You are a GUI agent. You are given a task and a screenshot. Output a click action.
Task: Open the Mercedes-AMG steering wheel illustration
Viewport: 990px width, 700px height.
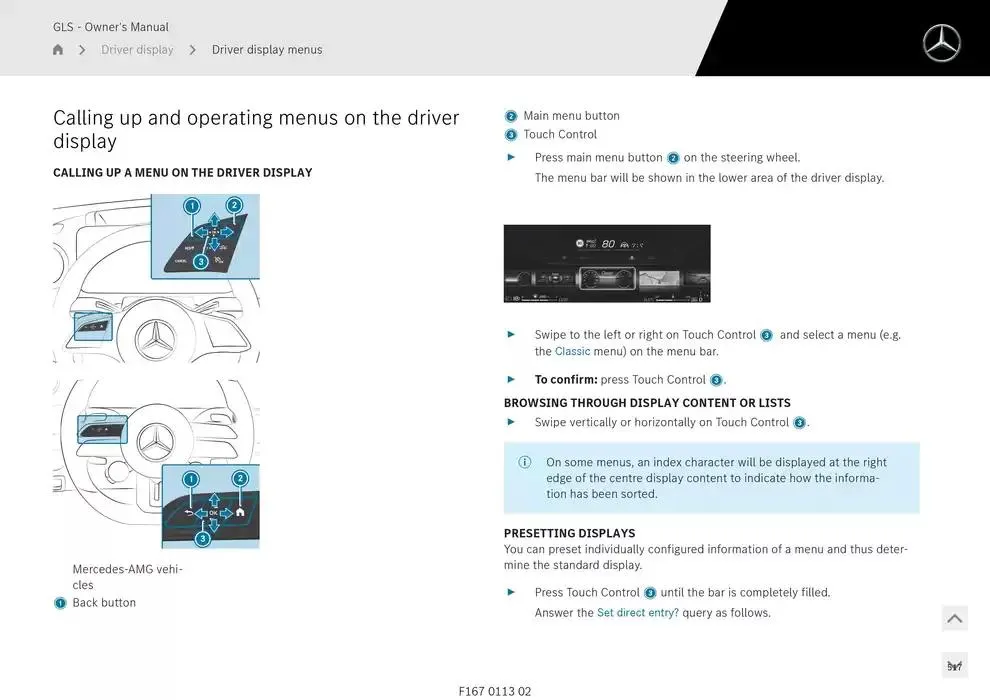tap(157, 464)
